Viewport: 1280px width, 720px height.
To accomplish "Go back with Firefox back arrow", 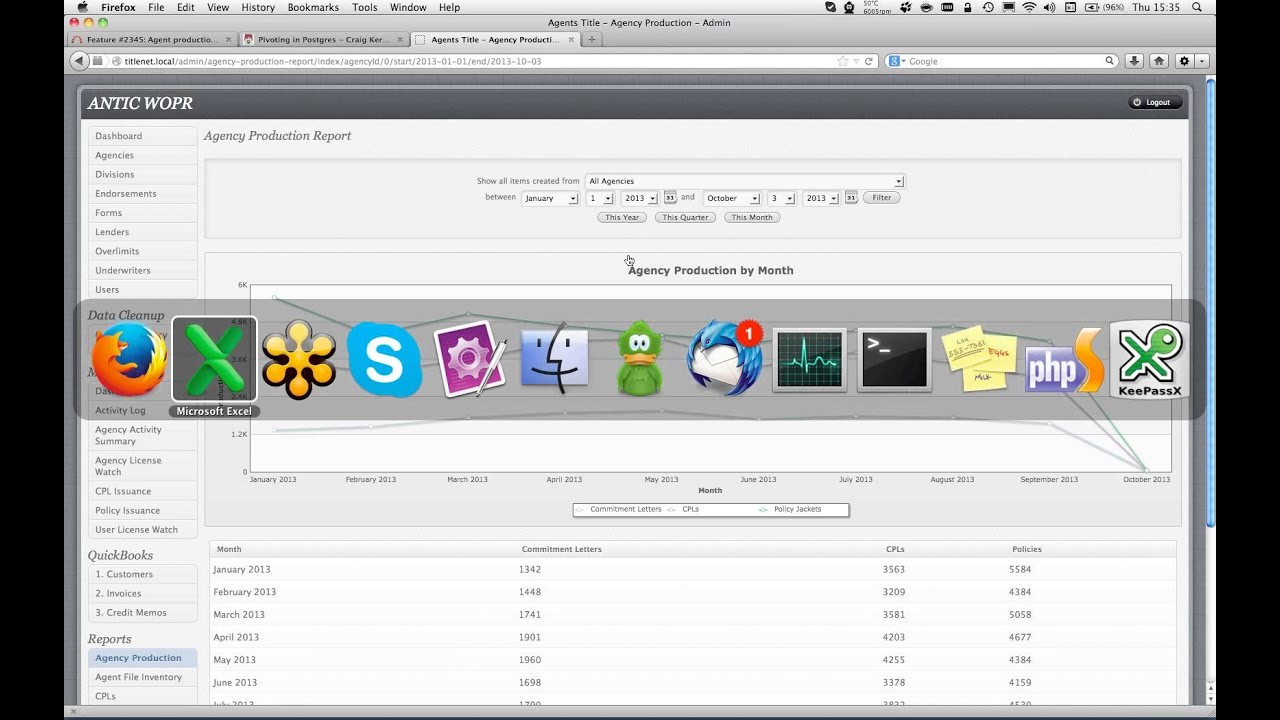I will click(x=79, y=61).
